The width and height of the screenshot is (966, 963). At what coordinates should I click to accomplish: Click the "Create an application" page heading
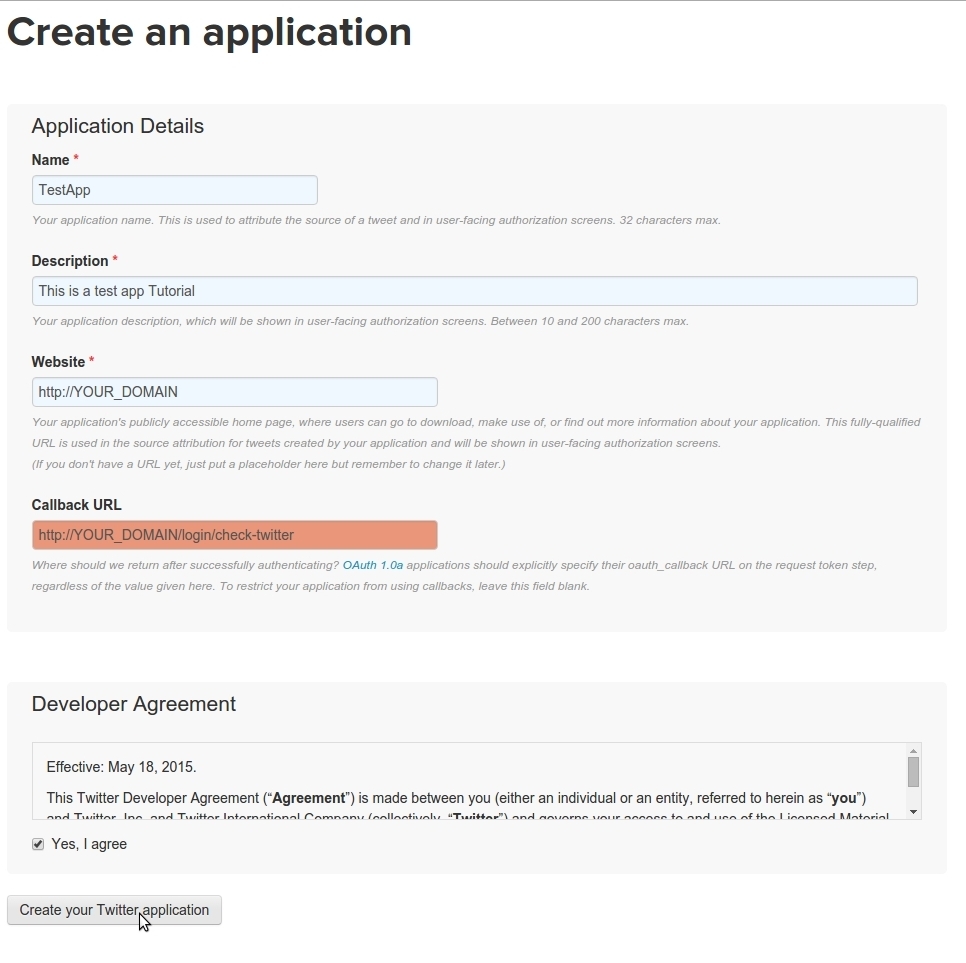pos(209,32)
